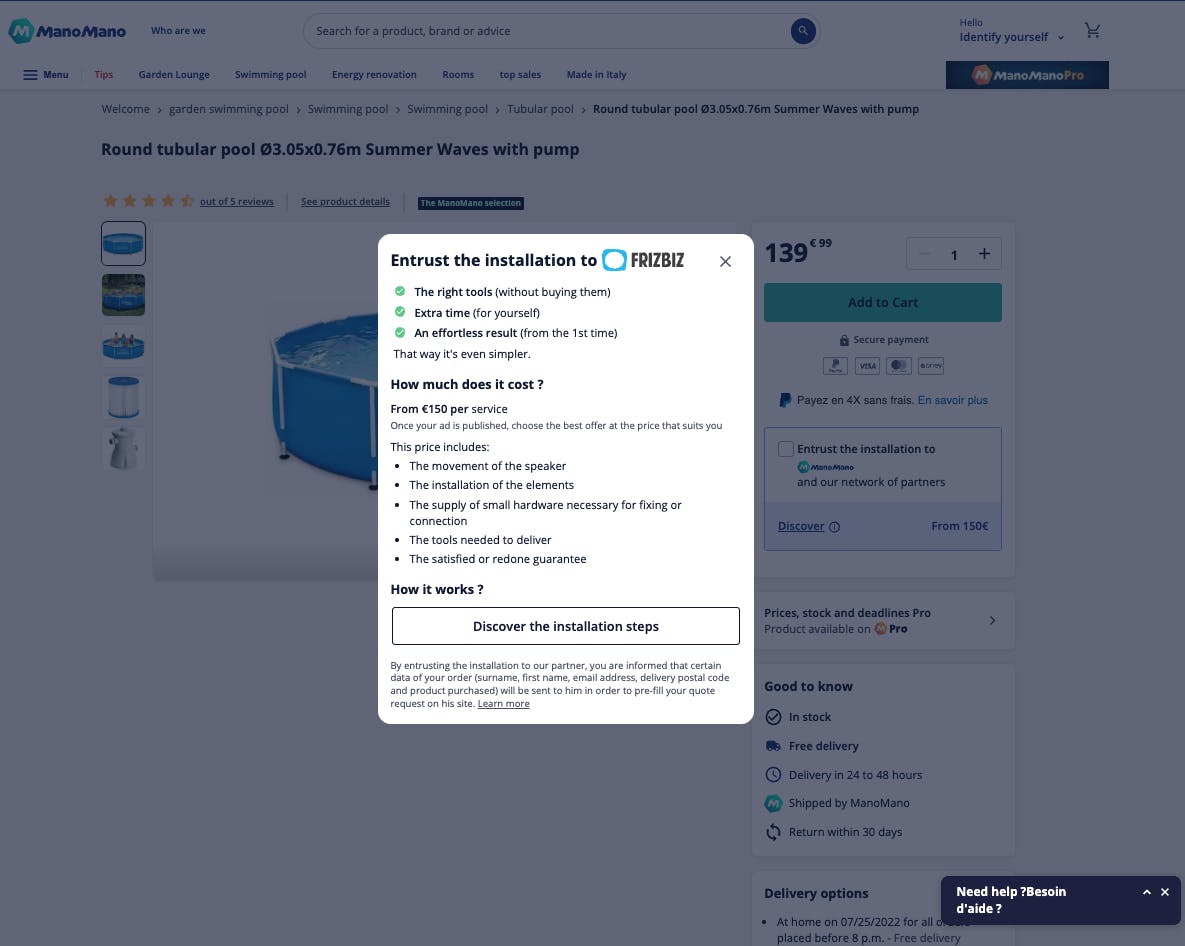
Task: Click the Oney payment icon
Action: pos(930,366)
